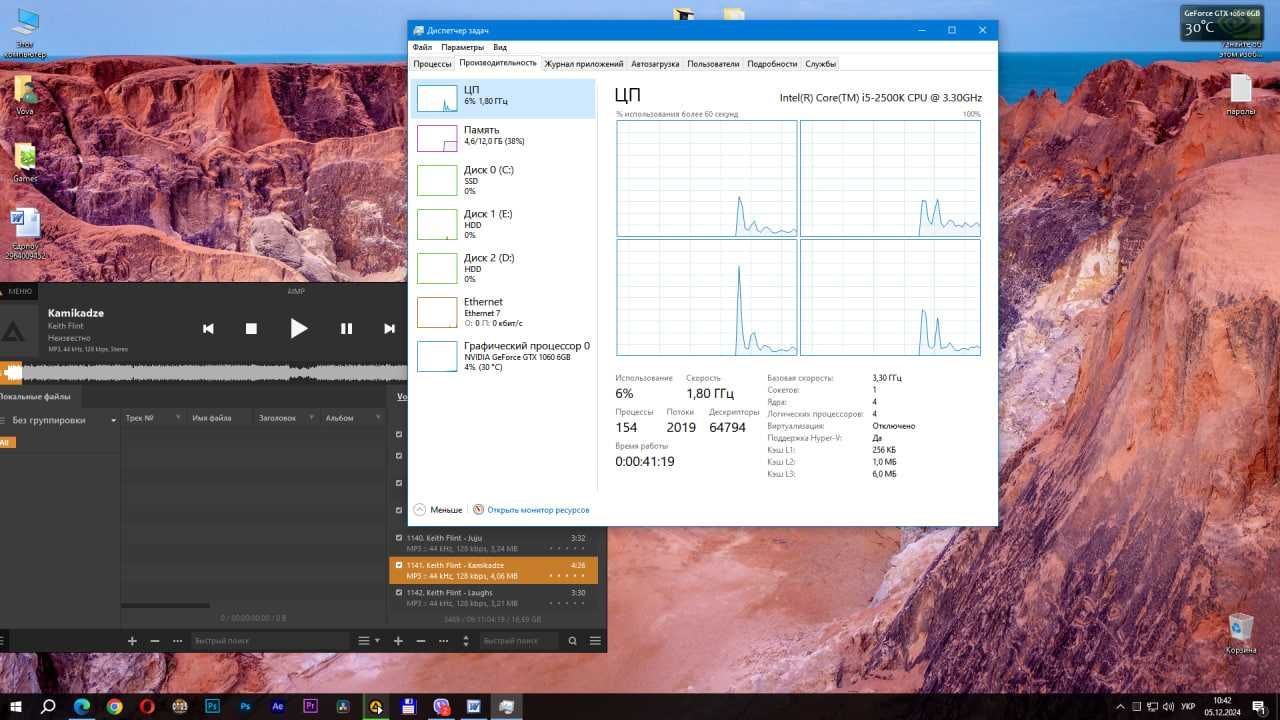
Task: Skip to next track in AIMP
Action: [x=389, y=328]
